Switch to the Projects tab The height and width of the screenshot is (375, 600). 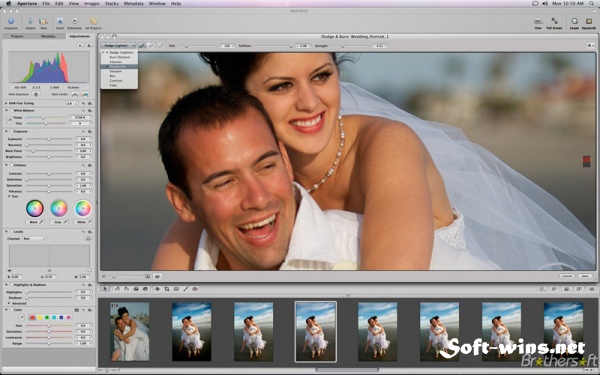[x=17, y=36]
